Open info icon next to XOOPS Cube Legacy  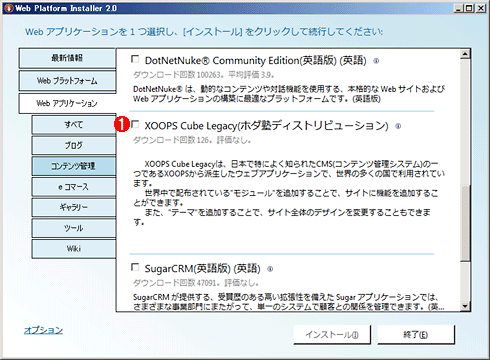pos(398,126)
